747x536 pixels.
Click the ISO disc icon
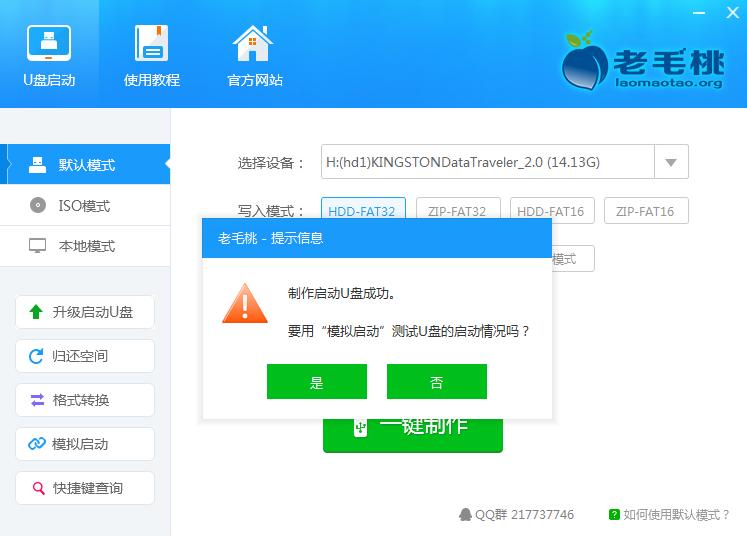click(x=38, y=205)
